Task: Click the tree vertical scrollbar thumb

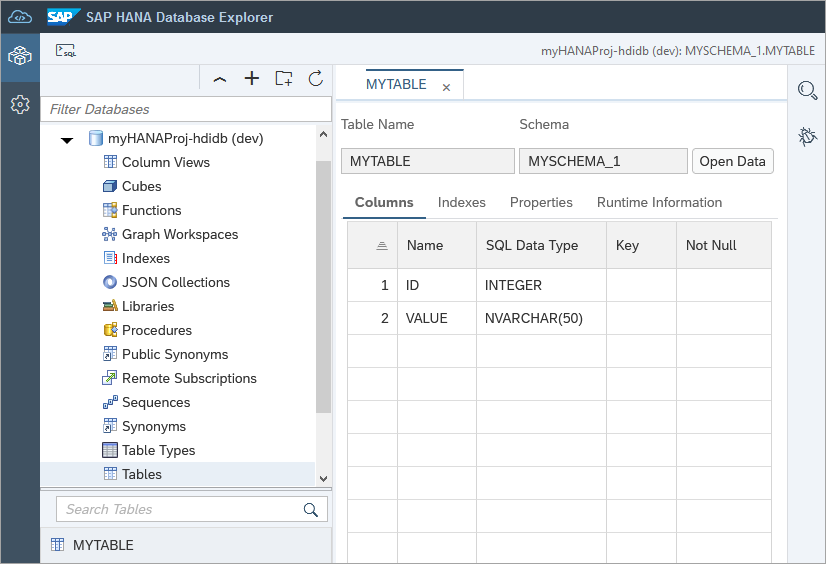Action: pyautogui.click(x=323, y=287)
